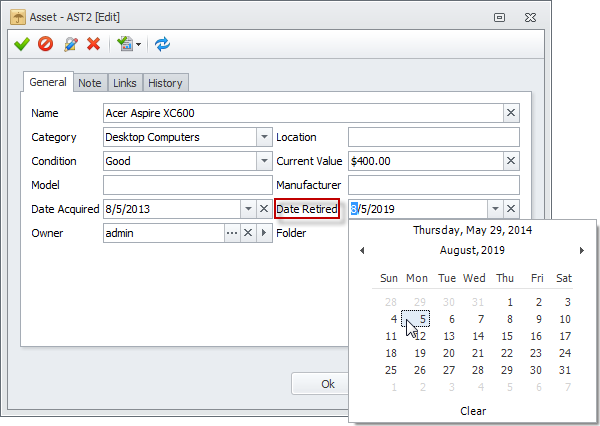This screenshot has height=426, width=600.
Task: Open the History tab
Action: (x=165, y=83)
